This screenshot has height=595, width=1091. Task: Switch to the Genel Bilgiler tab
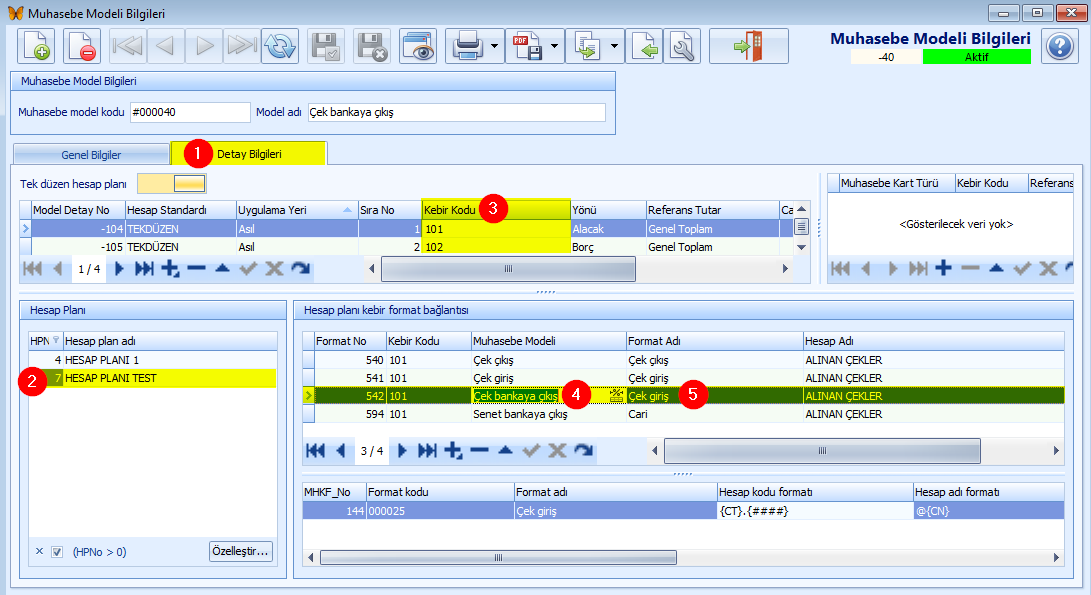[x=91, y=154]
